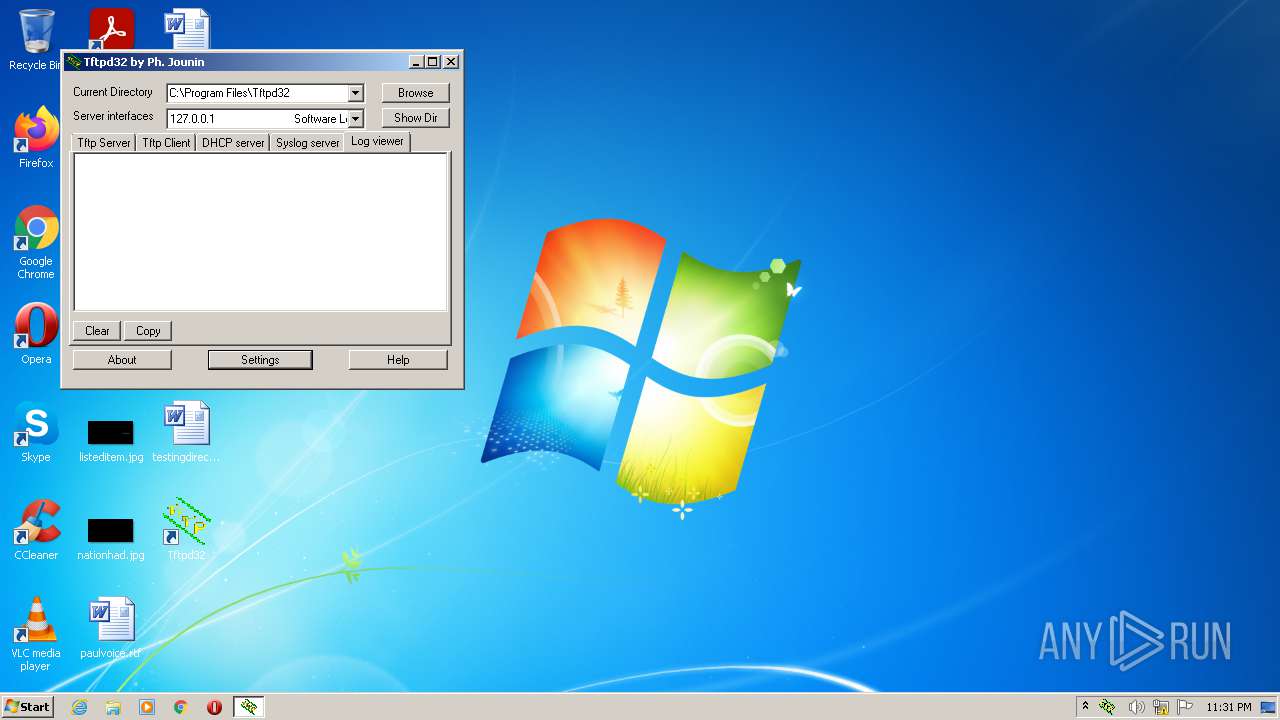Open the volume speaker tray icon
The height and width of the screenshot is (720, 1280).
tap(1136, 707)
